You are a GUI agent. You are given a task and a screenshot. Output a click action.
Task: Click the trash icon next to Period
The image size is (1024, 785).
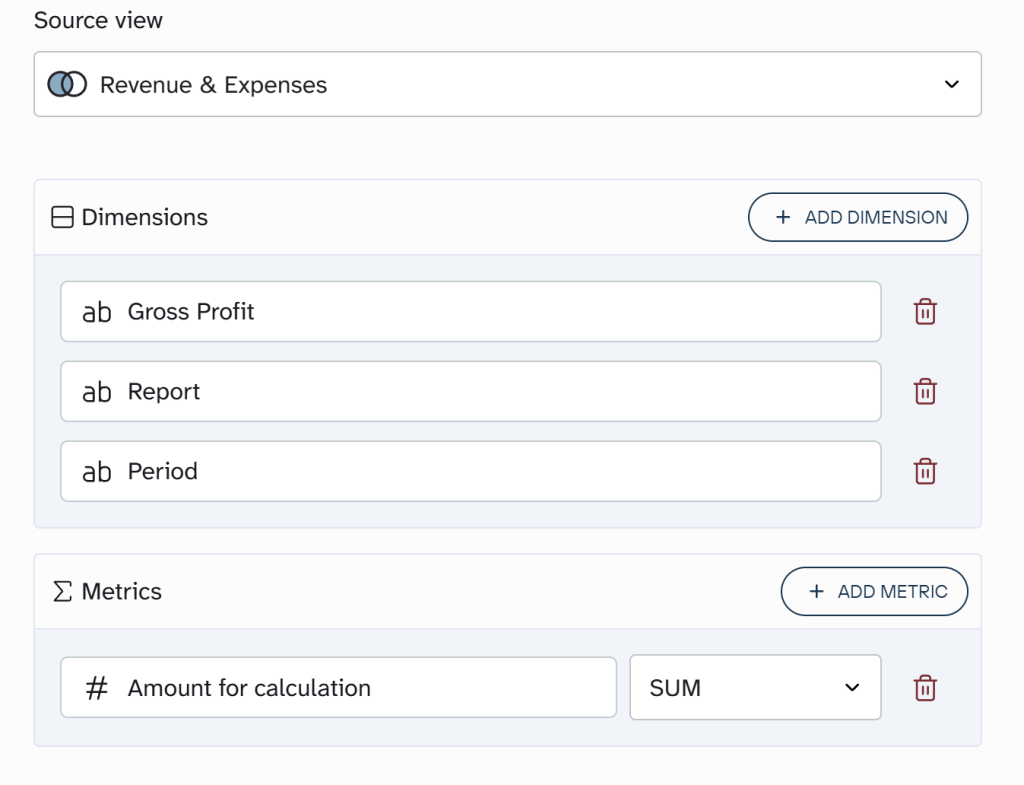(925, 471)
